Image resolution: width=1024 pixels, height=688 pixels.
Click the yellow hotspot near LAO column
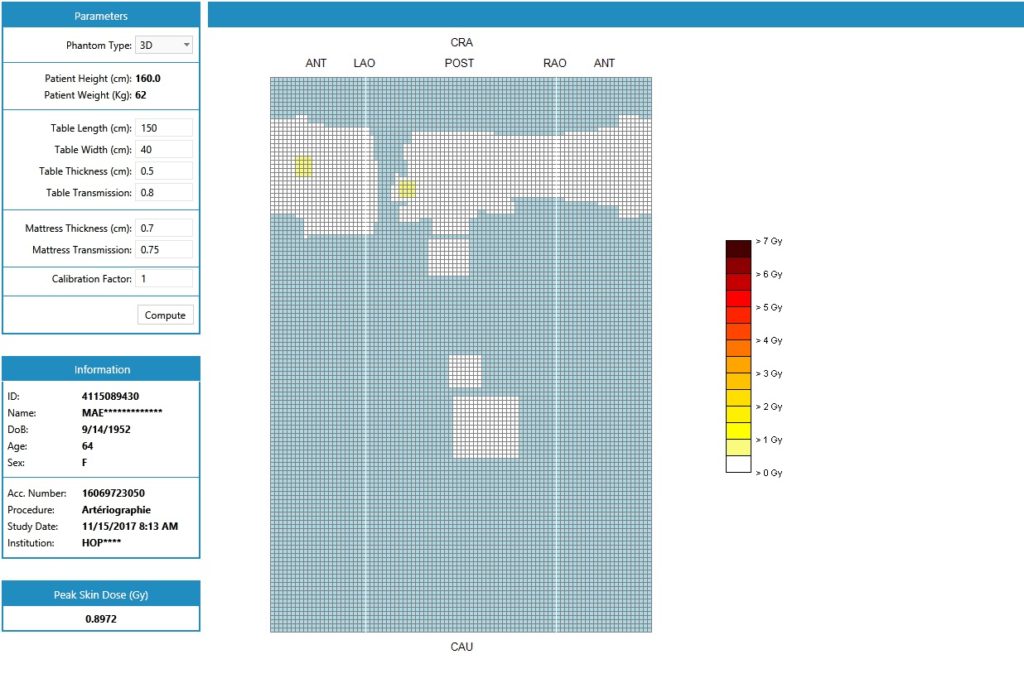(406, 189)
